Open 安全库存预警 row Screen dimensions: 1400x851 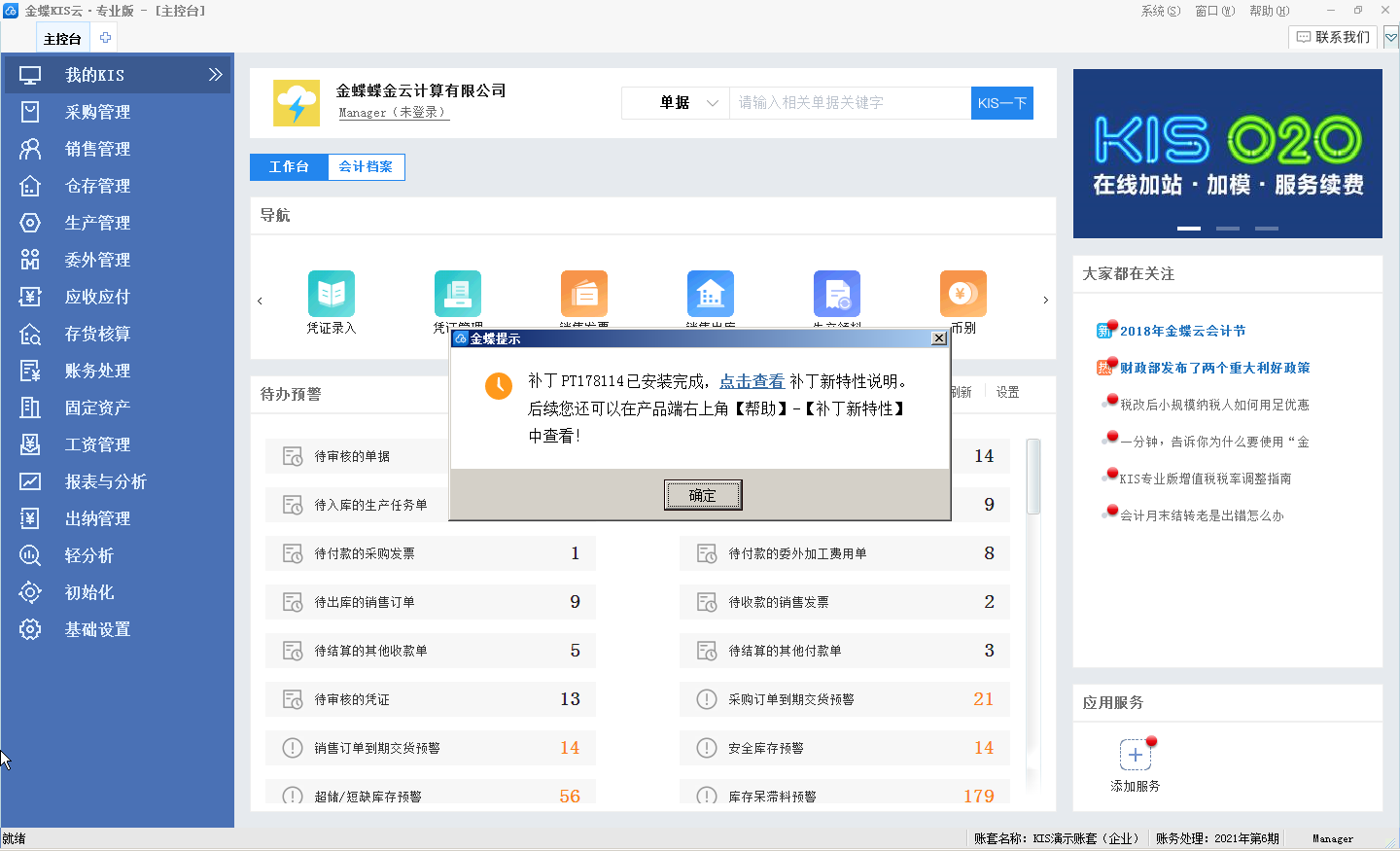845,748
